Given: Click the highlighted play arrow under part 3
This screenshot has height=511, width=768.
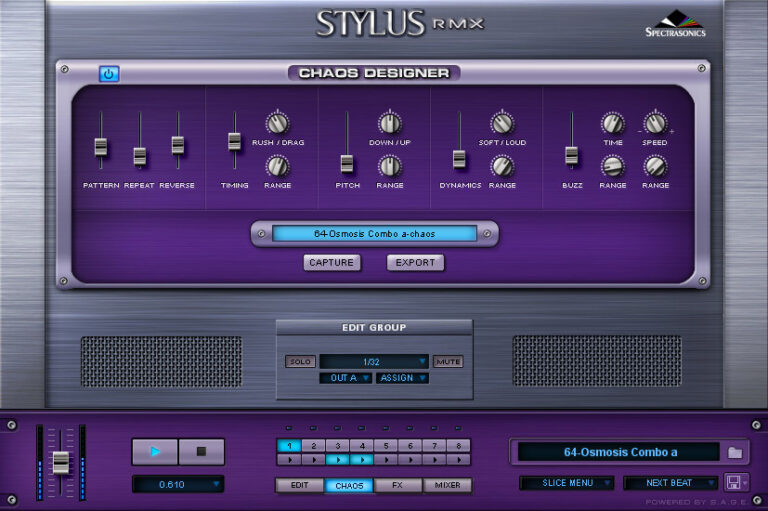Looking at the screenshot, I should click(337, 460).
